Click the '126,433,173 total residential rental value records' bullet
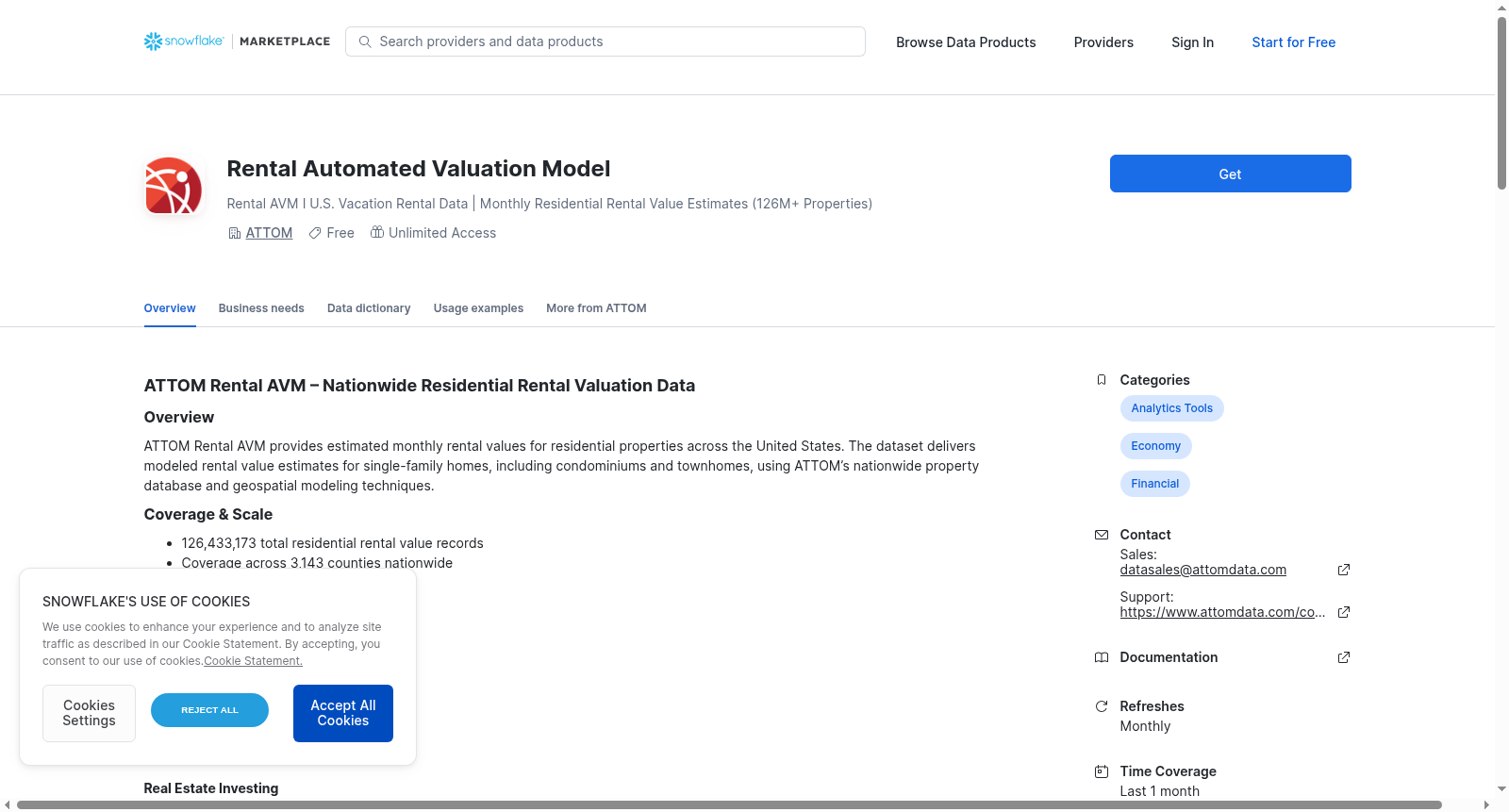 click(x=332, y=543)
